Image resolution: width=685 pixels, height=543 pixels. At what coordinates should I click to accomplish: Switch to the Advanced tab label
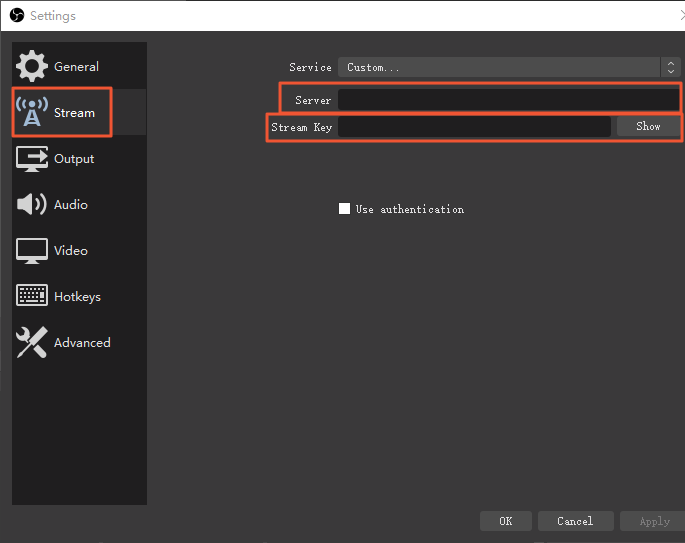click(x=82, y=342)
